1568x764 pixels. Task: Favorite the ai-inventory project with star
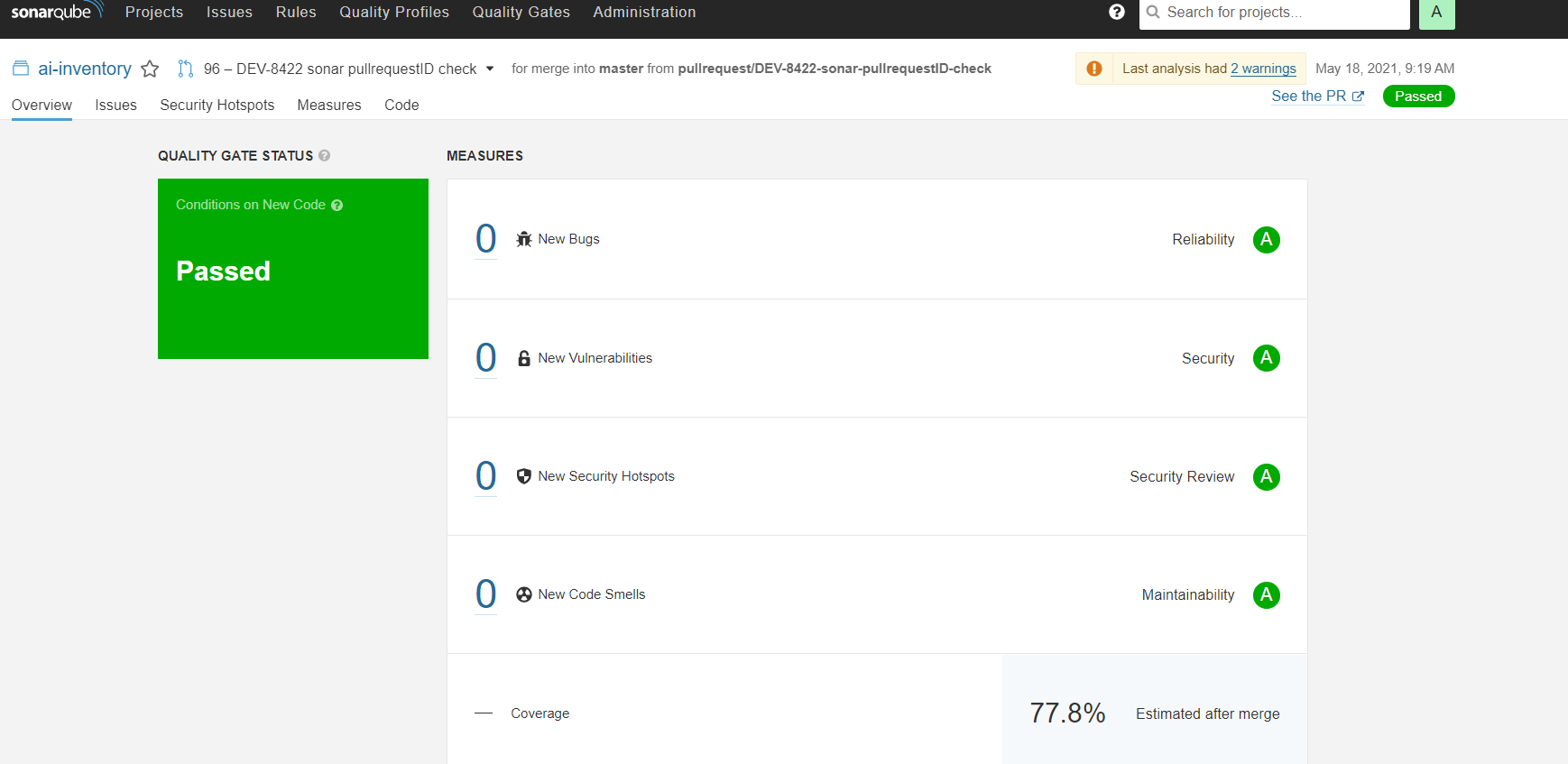coord(150,69)
